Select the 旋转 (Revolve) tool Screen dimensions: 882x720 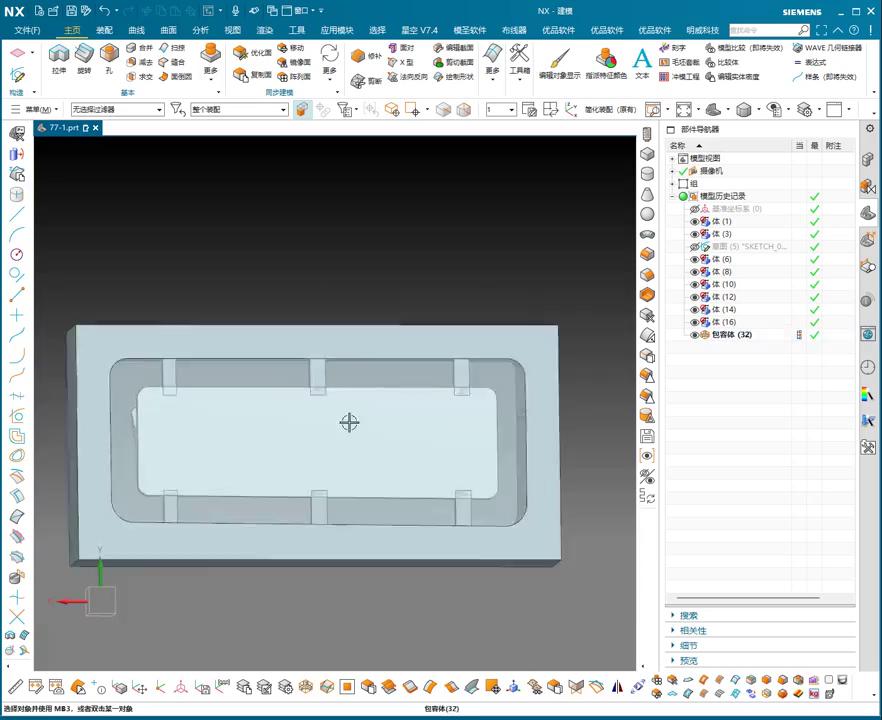click(84, 54)
